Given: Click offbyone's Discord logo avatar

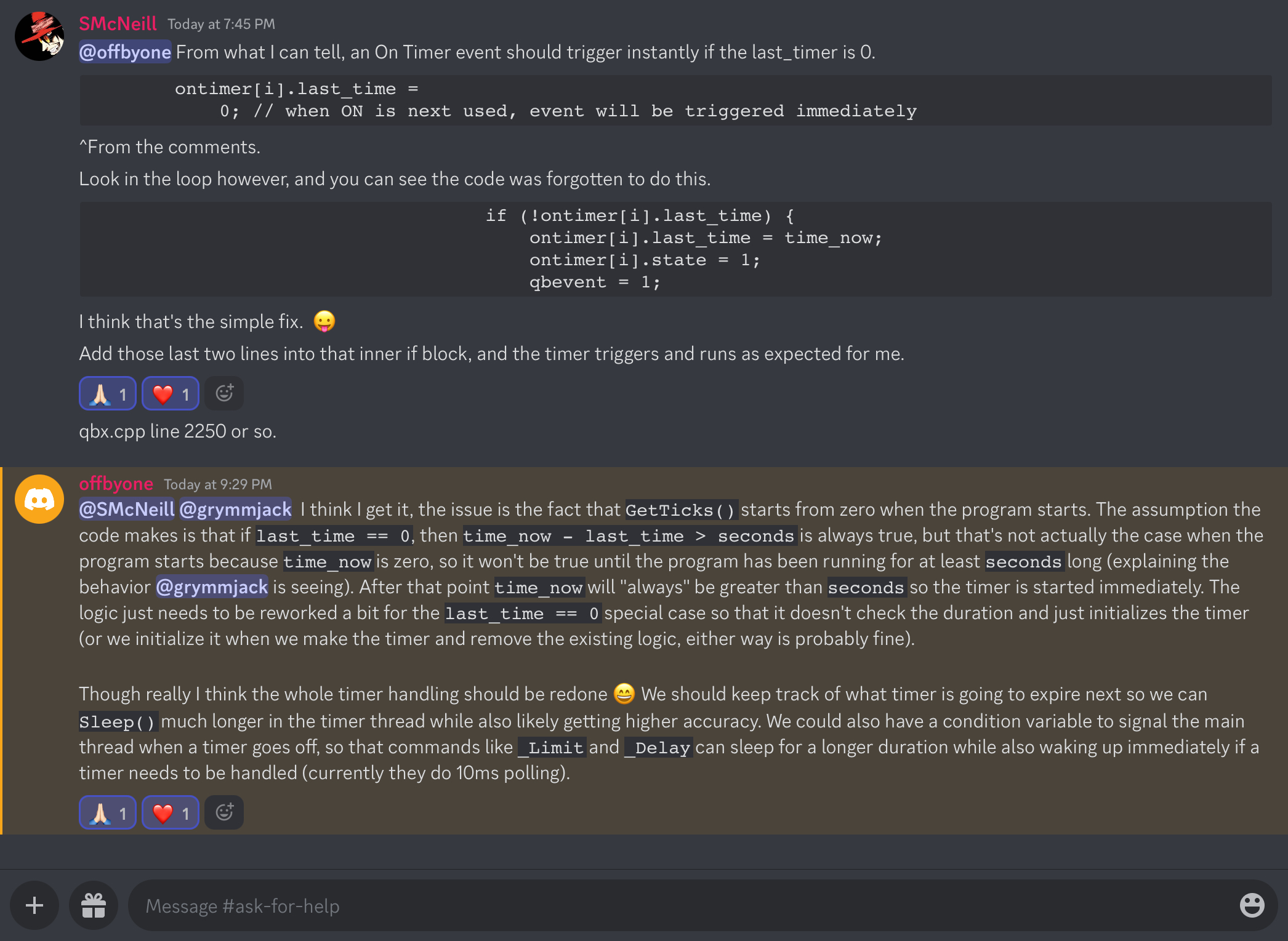Looking at the screenshot, I should (39, 499).
